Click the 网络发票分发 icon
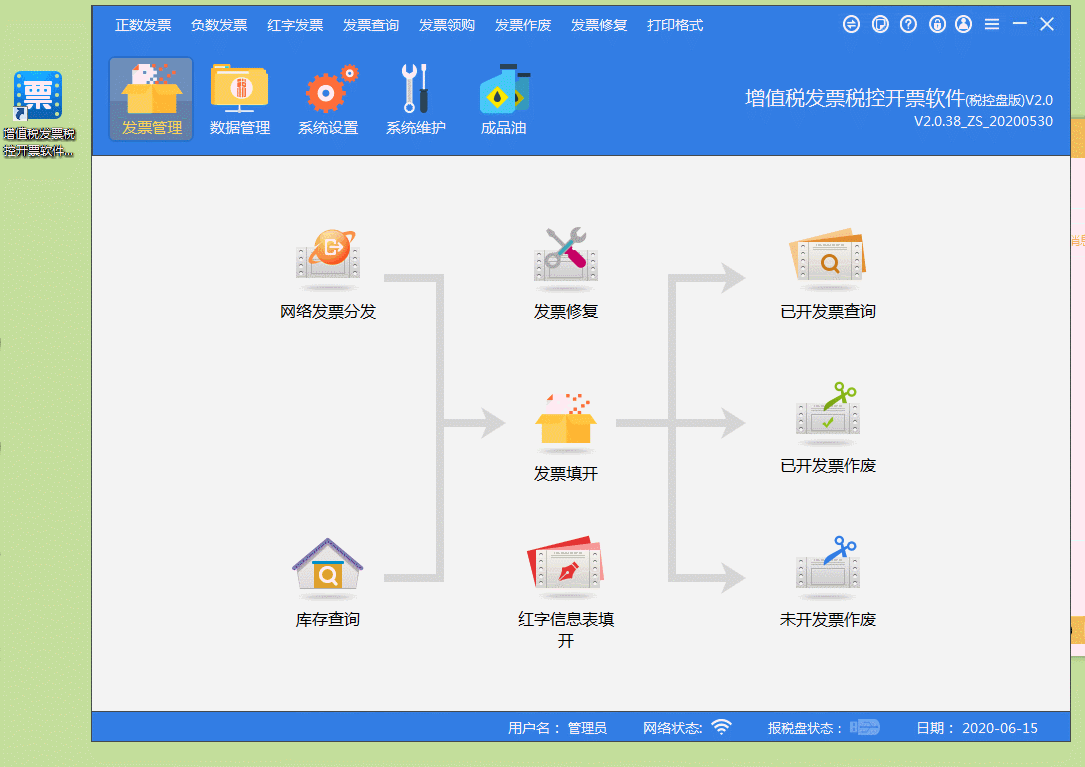 click(x=328, y=257)
